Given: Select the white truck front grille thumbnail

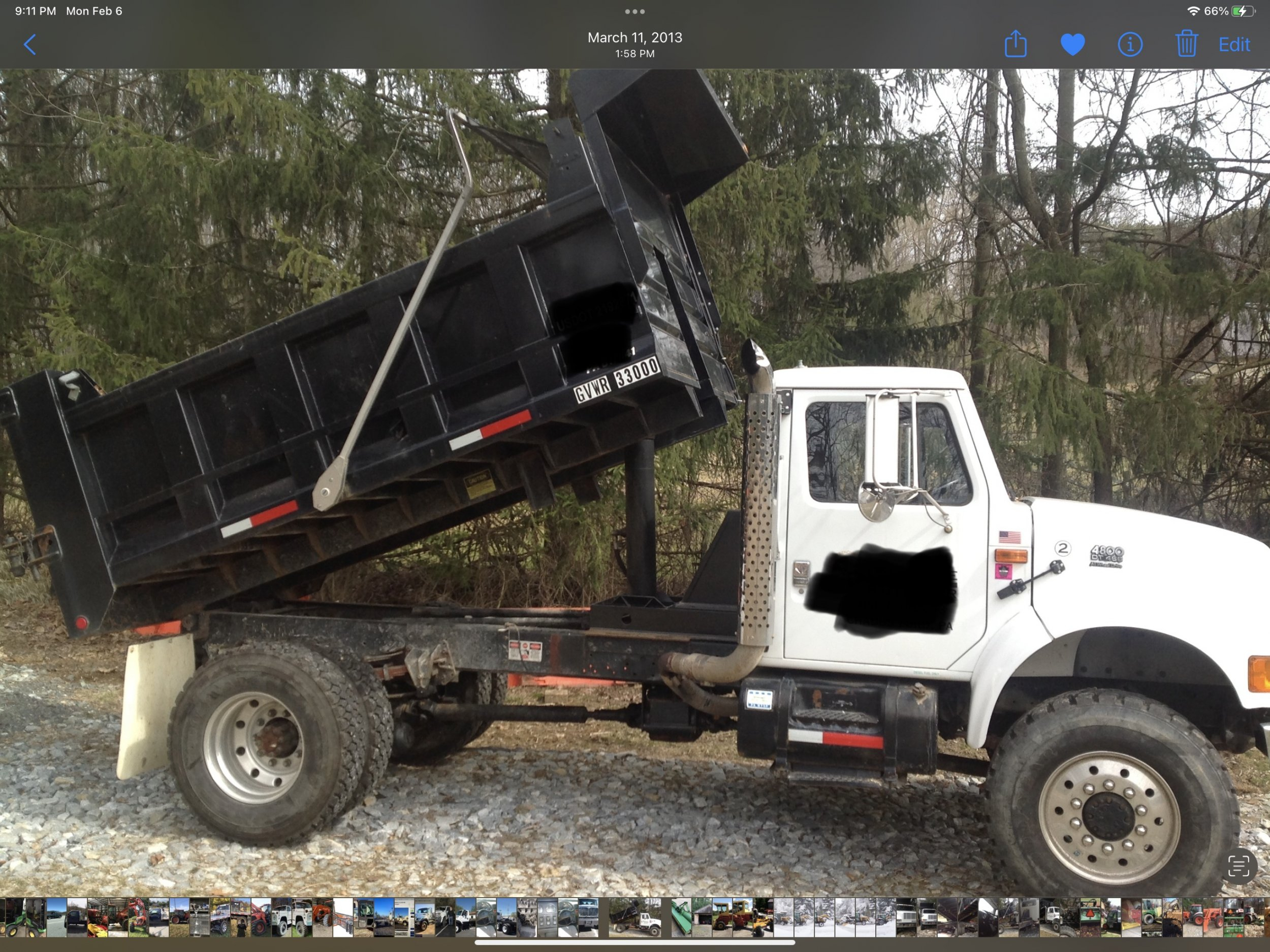Looking at the screenshot, I should coord(588,917).
